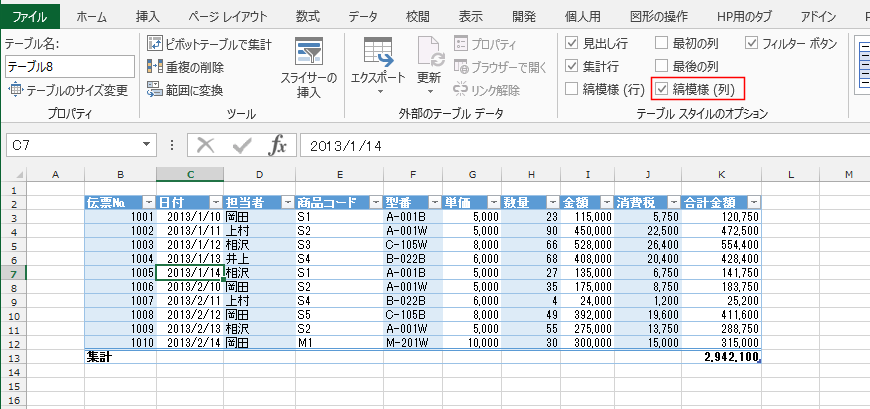Open the filter dropdown for 合計金額 column
The height and width of the screenshot is (409, 870).
pyautogui.click(x=754, y=202)
